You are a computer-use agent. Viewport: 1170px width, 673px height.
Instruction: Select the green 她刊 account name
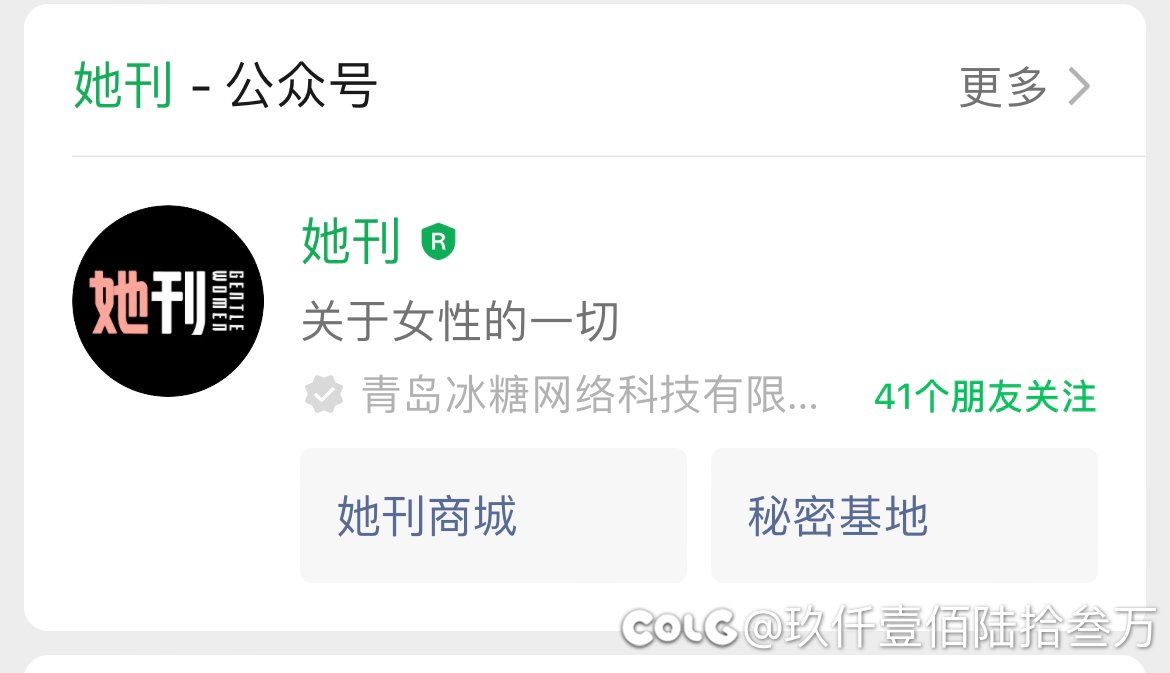point(351,241)
